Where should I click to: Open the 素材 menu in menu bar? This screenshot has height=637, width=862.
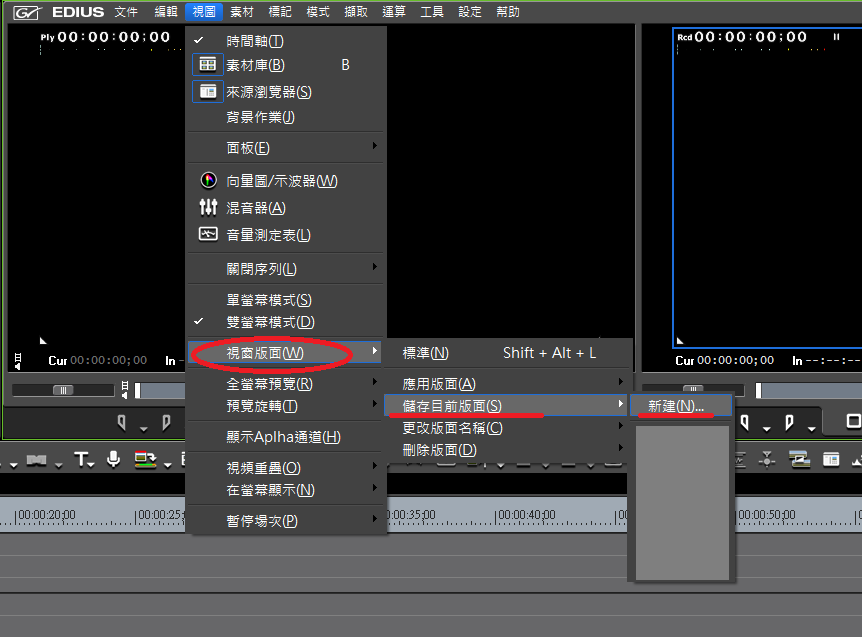pyautogui.click(x=241, y=12)
